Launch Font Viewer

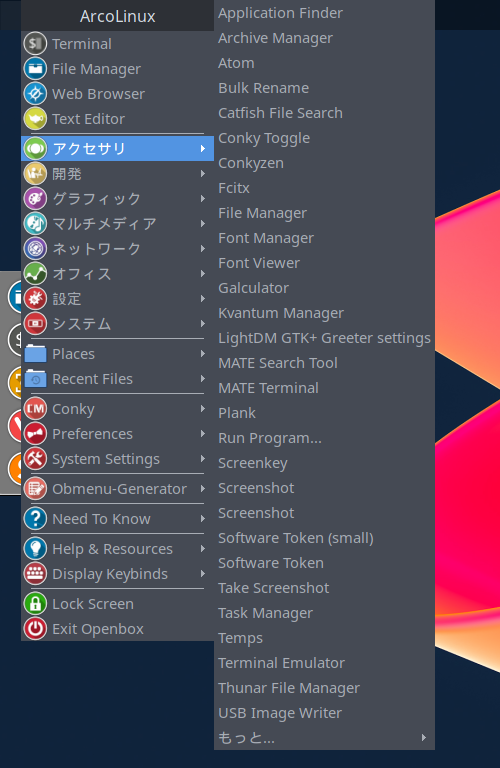pos(324,263)
